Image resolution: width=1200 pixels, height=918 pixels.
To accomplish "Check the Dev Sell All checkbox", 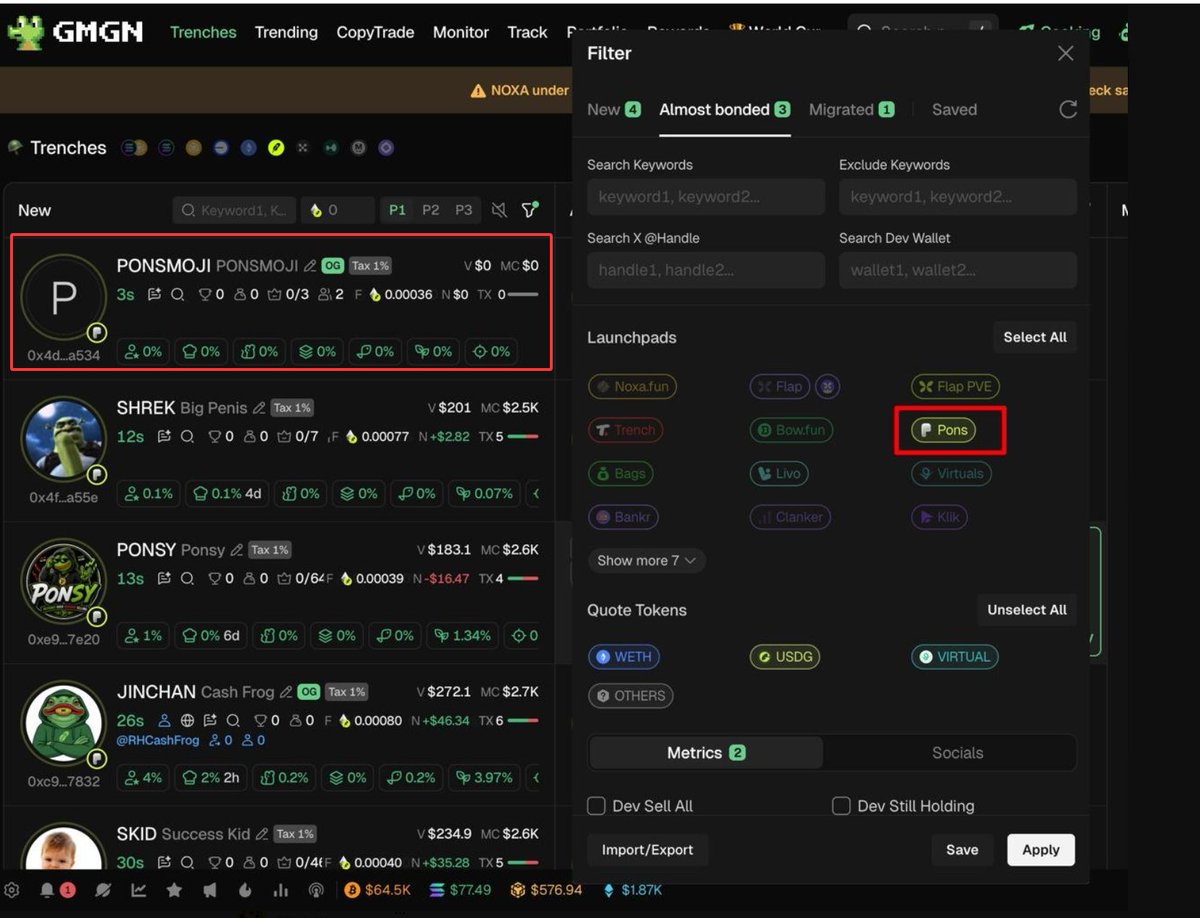I will pos(597,806).
